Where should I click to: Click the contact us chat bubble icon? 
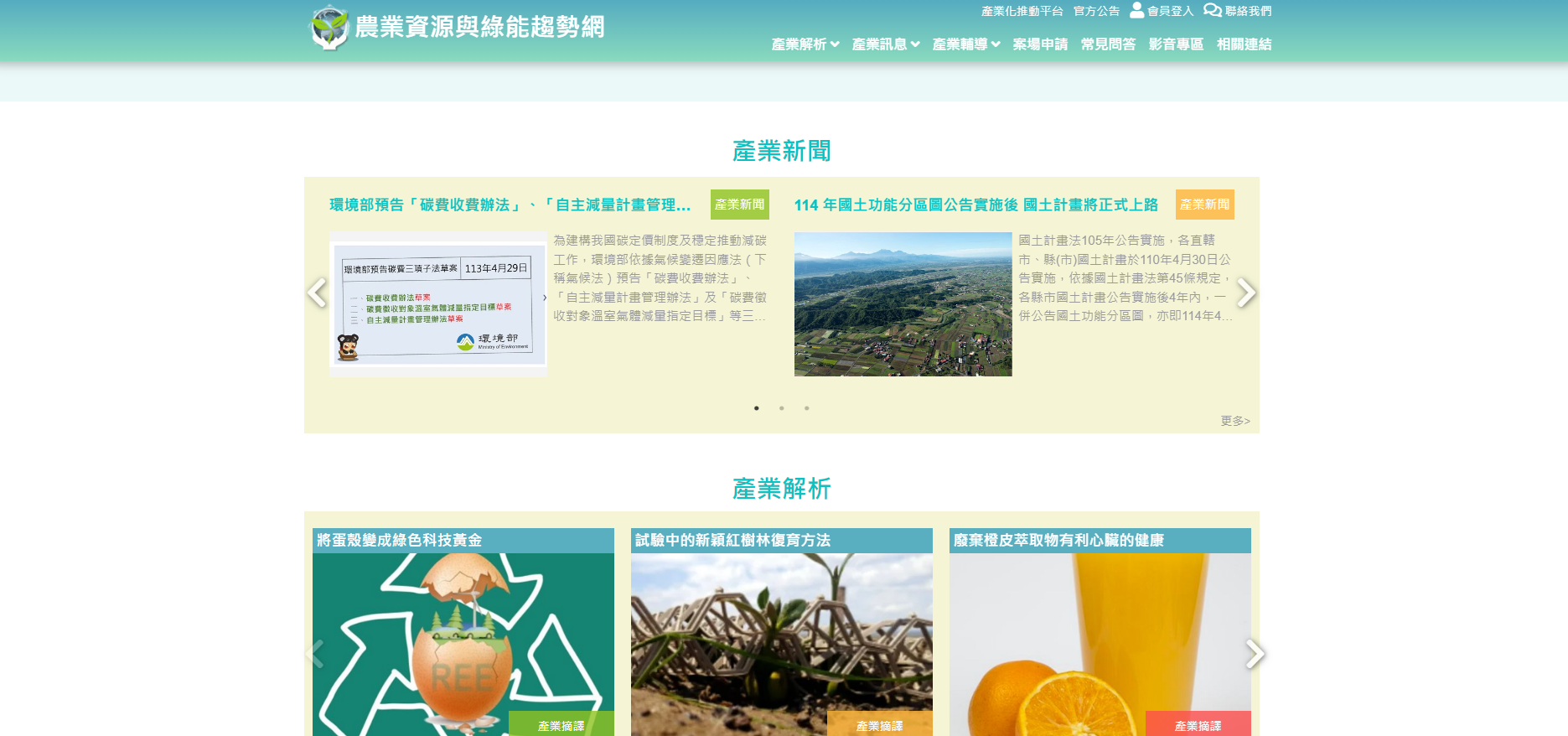pos(1212,10)
